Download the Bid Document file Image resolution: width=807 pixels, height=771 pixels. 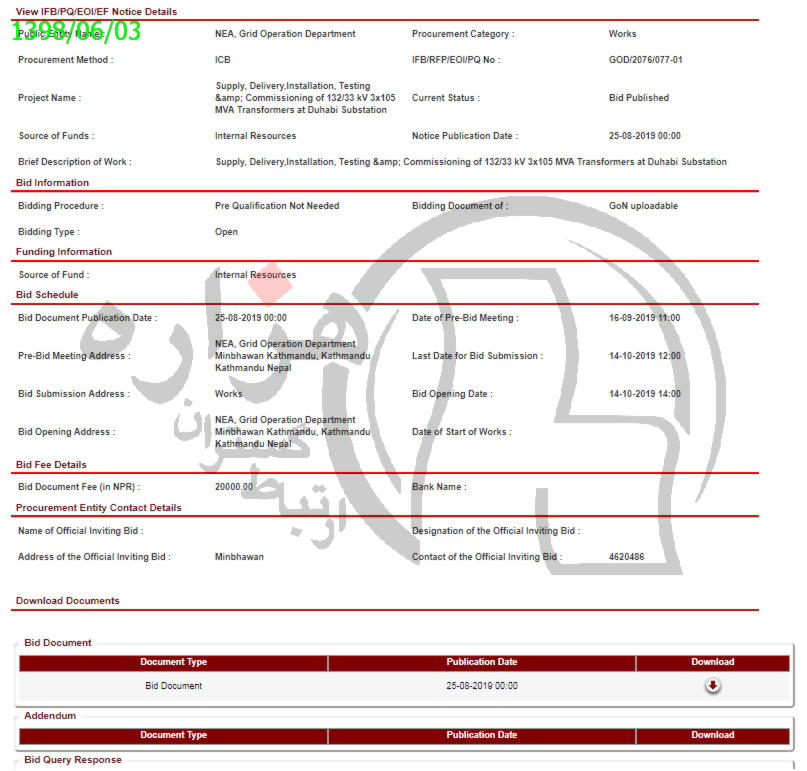(712, 686)
